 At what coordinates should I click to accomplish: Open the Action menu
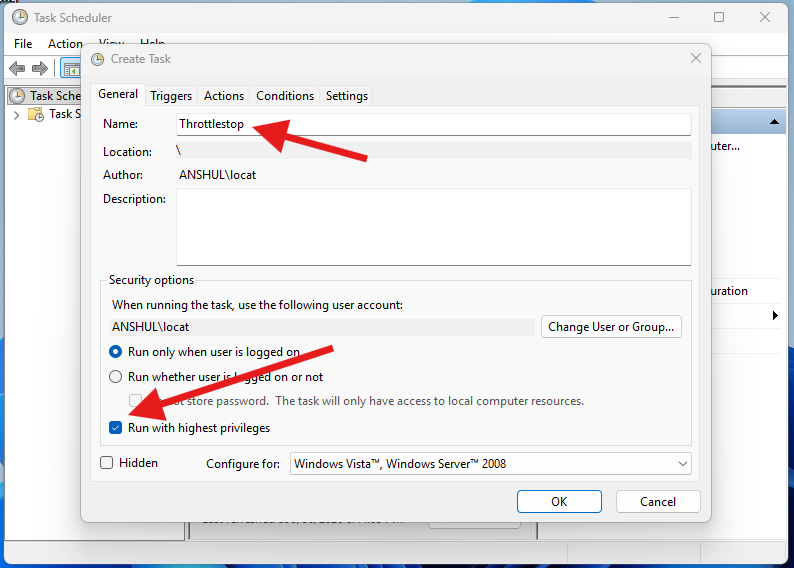[65, 44]
